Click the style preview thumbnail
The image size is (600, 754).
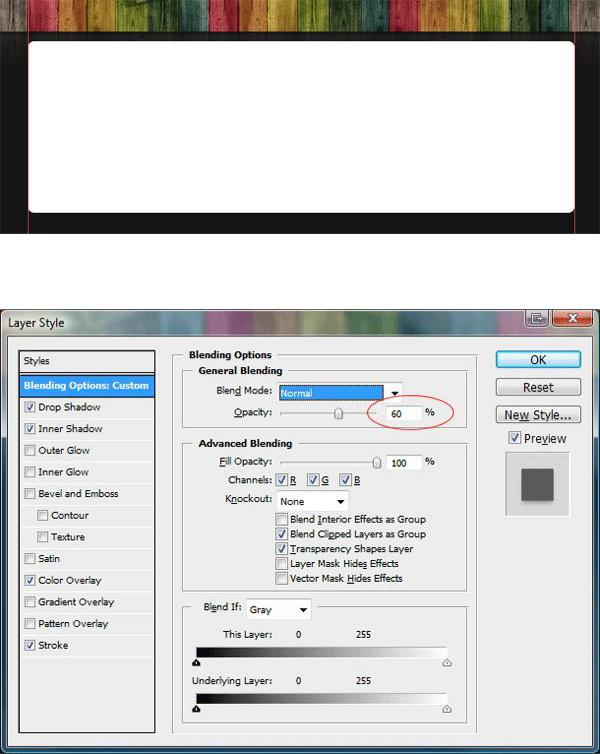537,484
